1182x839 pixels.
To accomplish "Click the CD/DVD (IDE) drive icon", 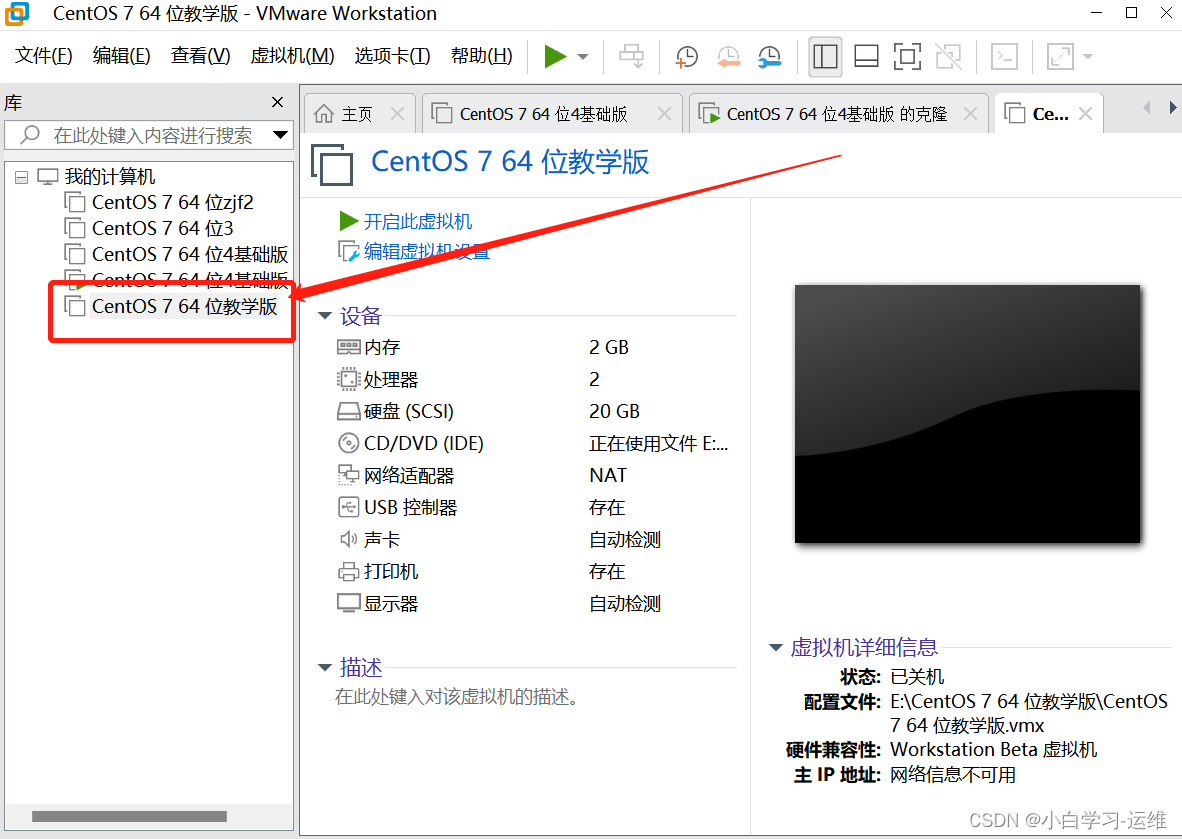I will coord(348,443).
